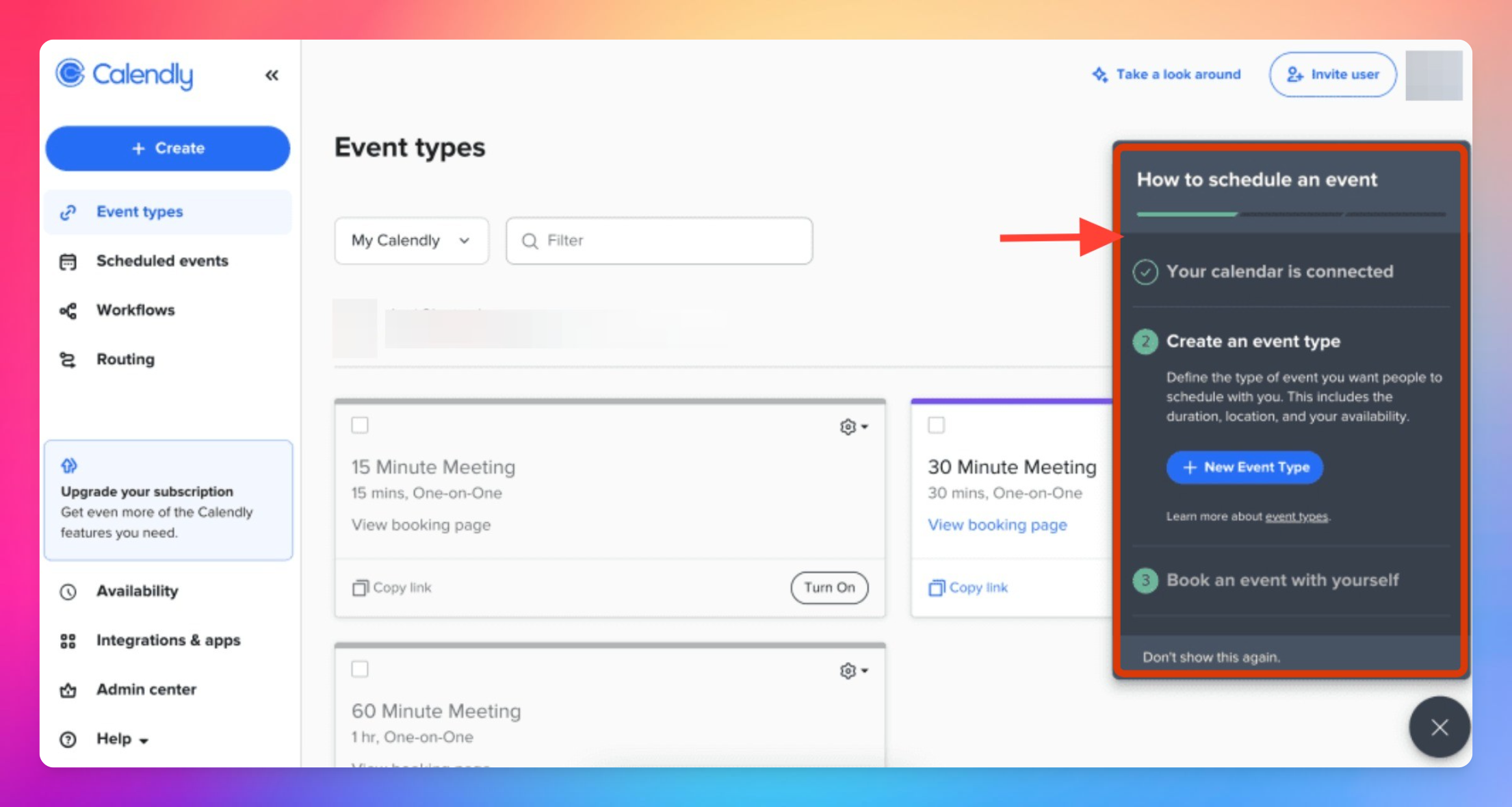The width and height of the screenshot is (1512, 807).
Task: Click the New Event Type button
Action: [x=1244, y=467]
